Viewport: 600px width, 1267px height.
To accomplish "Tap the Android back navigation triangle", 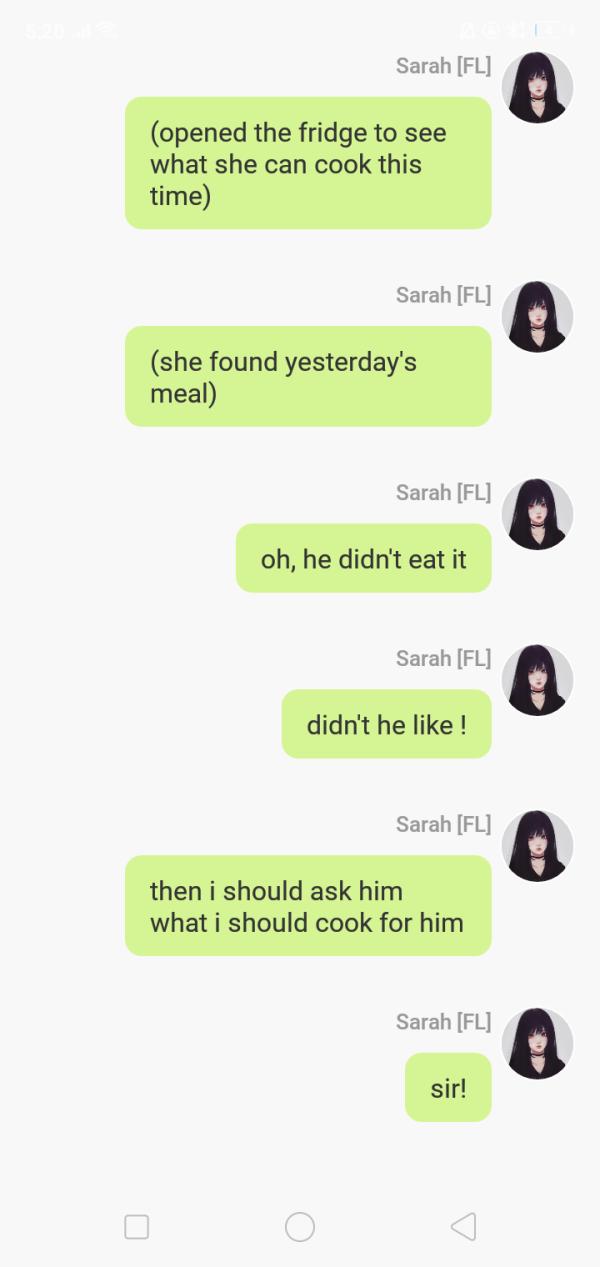I will 463,1226.
